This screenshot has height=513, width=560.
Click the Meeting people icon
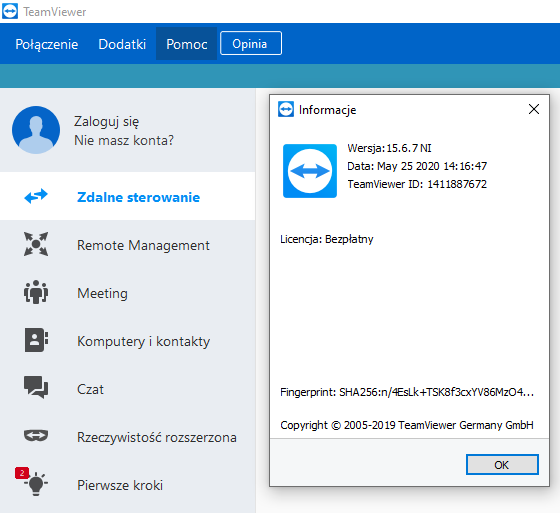[36, 292]
